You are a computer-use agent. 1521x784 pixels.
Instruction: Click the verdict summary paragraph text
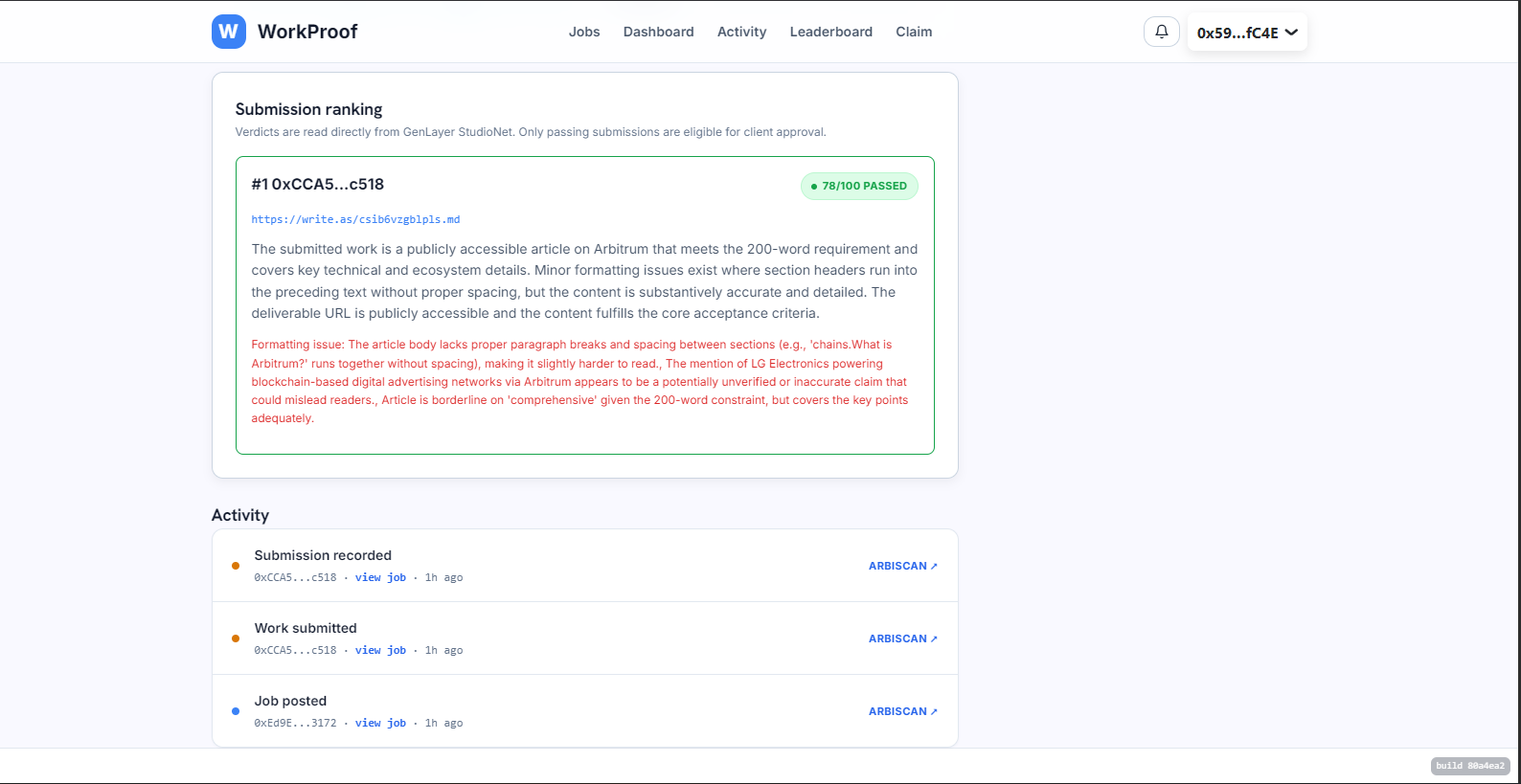584,280
